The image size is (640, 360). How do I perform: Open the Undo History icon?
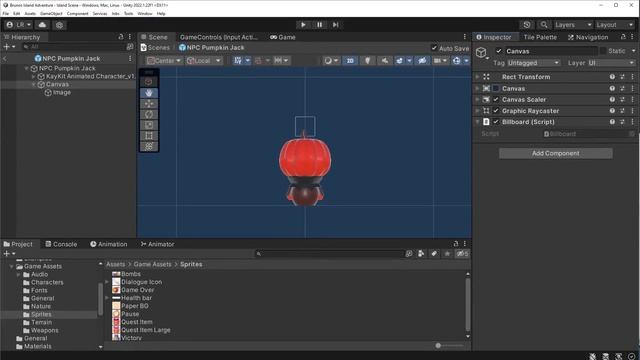(527, 25)
